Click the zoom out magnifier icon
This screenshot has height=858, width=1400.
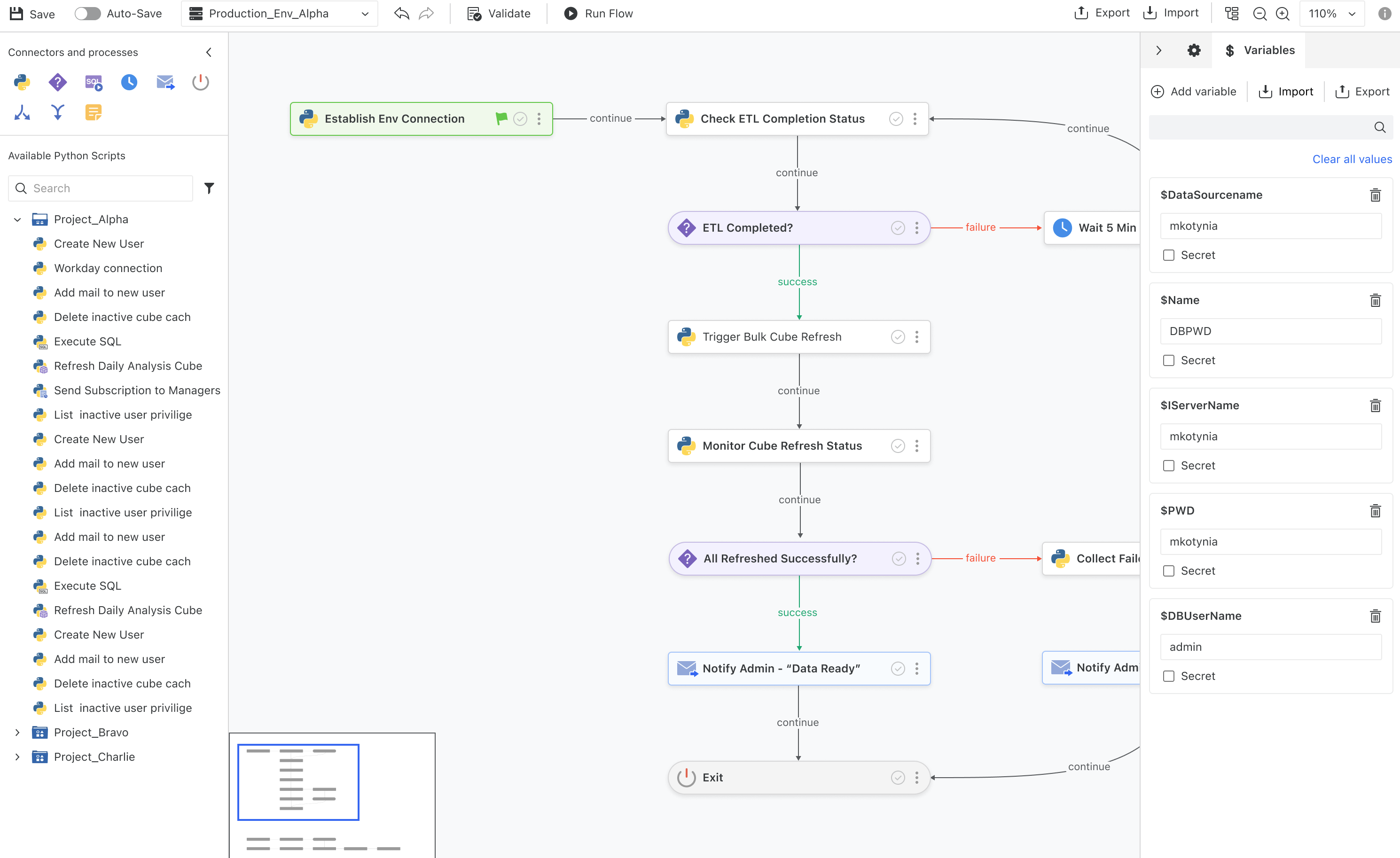pyautogui.click(x=1259, y=14)
